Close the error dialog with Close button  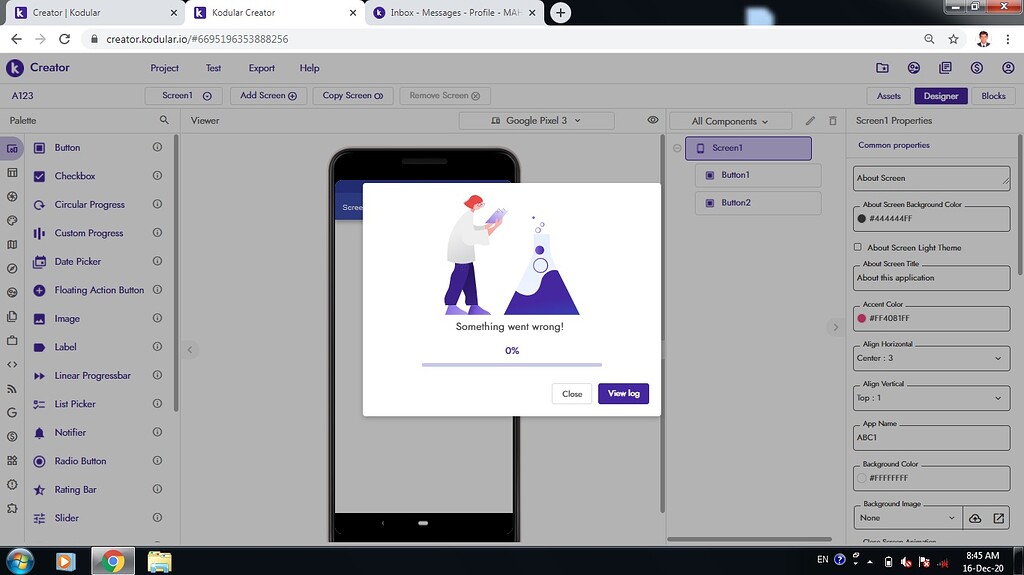pos(572,394)
